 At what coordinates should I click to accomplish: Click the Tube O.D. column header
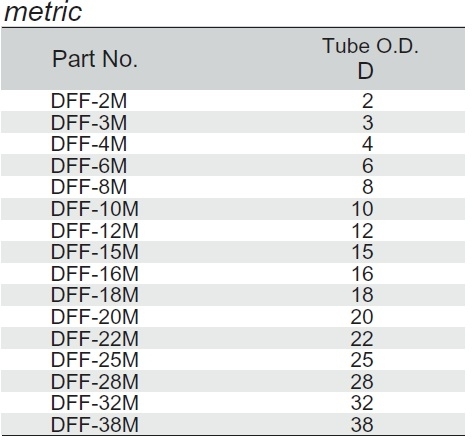click(x=370, y=46)
